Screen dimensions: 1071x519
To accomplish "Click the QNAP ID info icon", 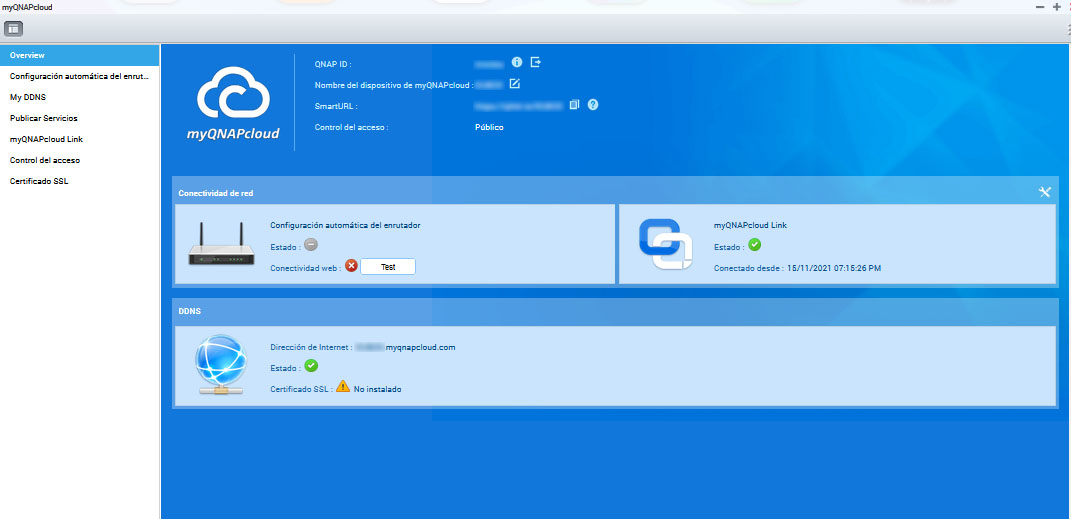I will coord(517,62).
